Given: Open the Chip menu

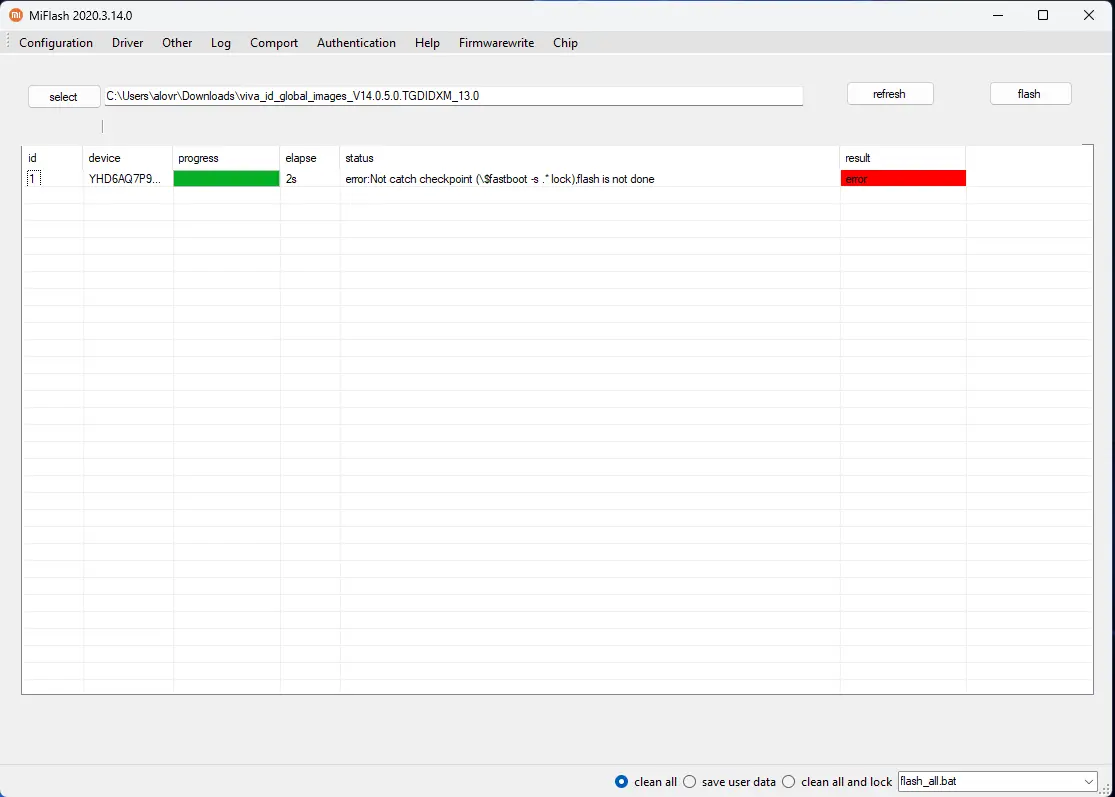Looking at the screenshot, I should pos(565,43).
